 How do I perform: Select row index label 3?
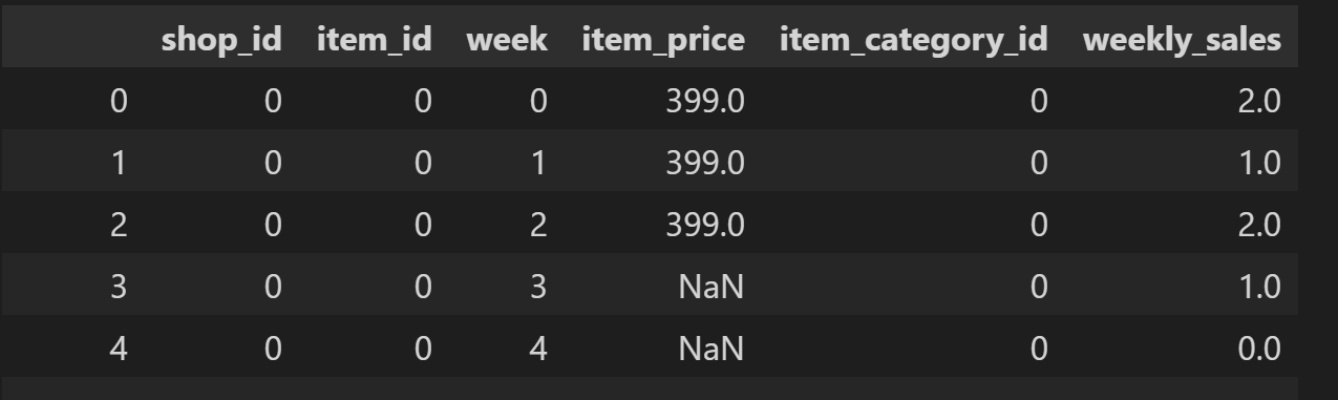point(118,287)
